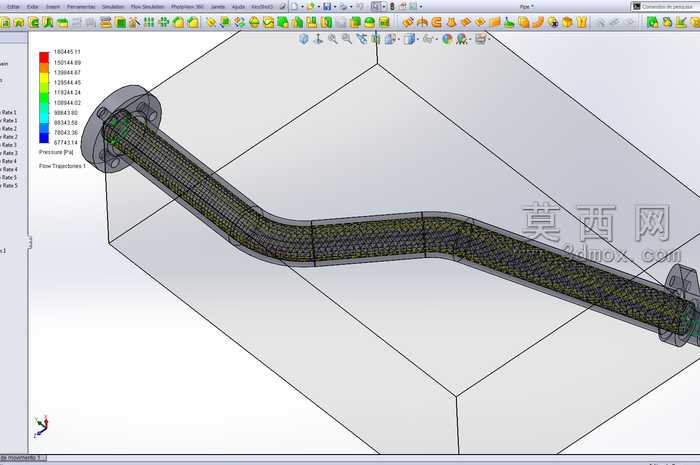
Task: Open the KeyShot3 menu
Action: pos(262,7)
